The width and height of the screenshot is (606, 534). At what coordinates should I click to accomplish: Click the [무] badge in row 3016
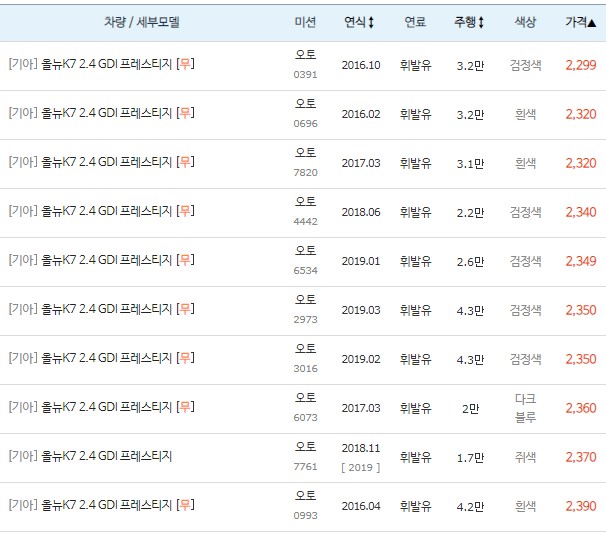point(186,358)
